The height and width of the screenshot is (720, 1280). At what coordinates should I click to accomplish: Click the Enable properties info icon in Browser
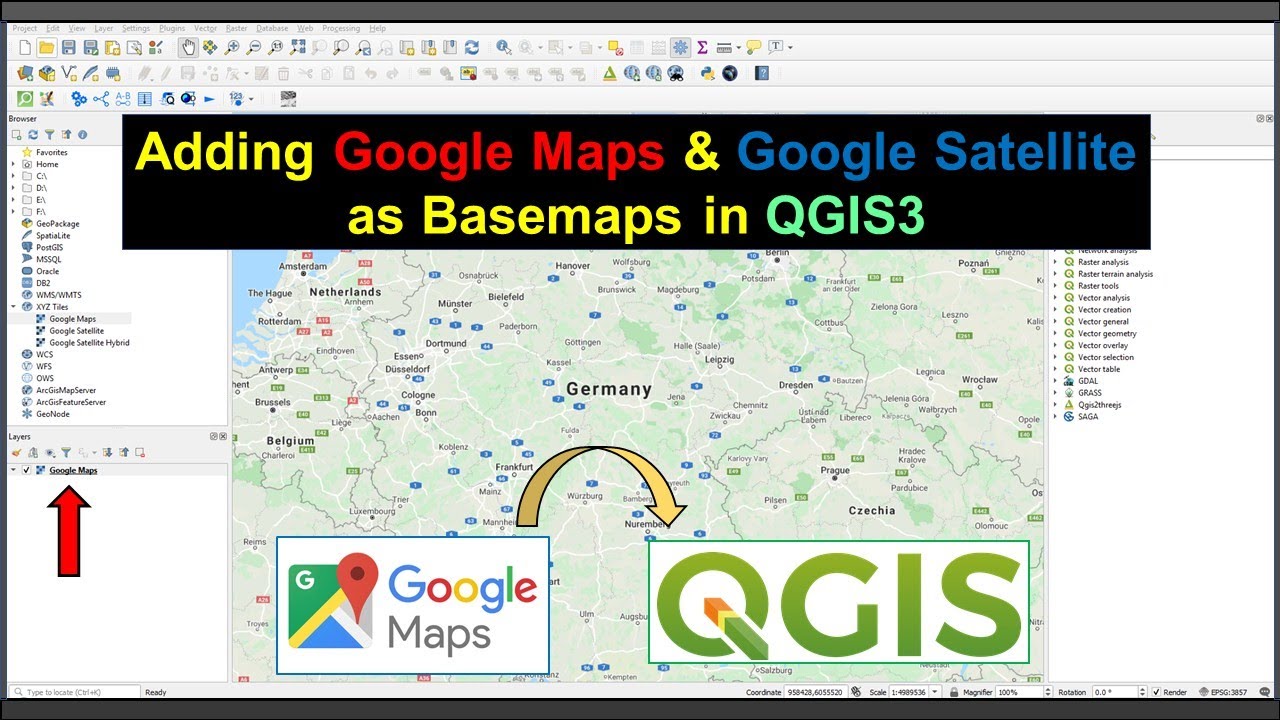click(x=83, y=134)
